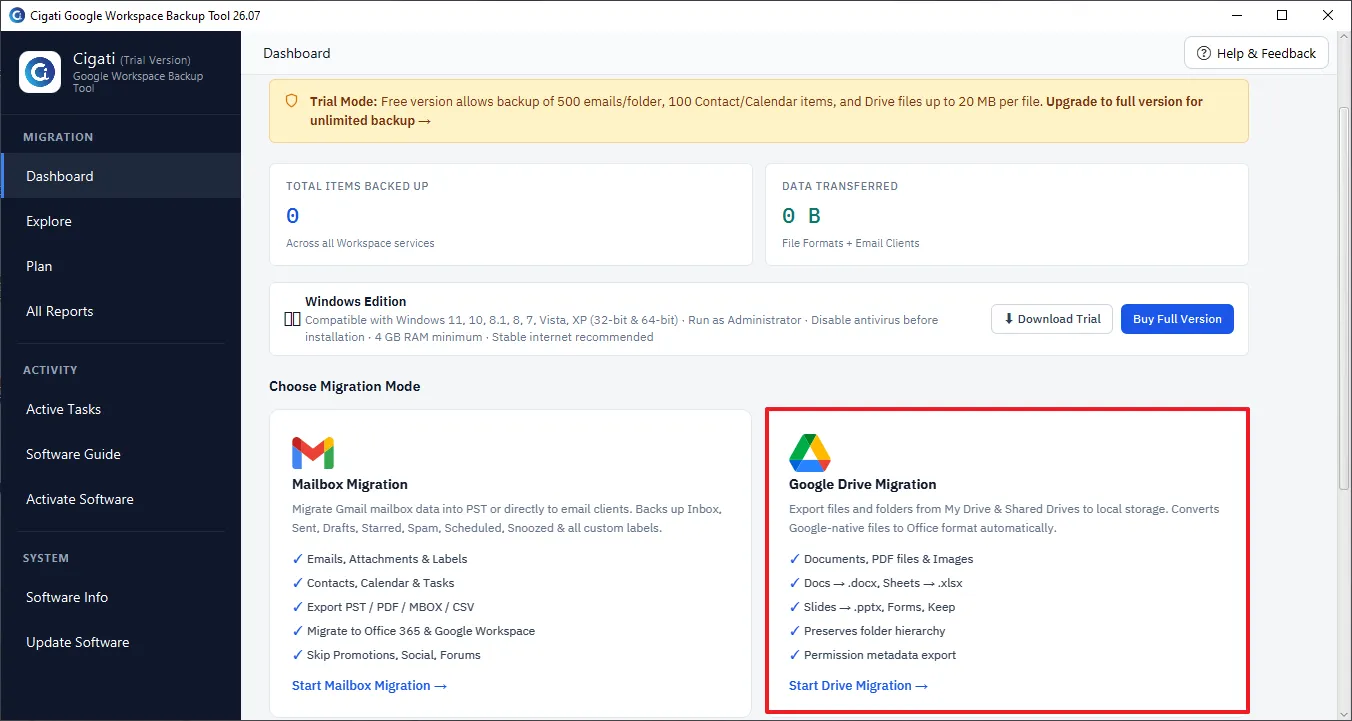Click the TOTAL ITEMS BACKED UP label
Viewport: 1352px width, 721px height.
[357, 186]
